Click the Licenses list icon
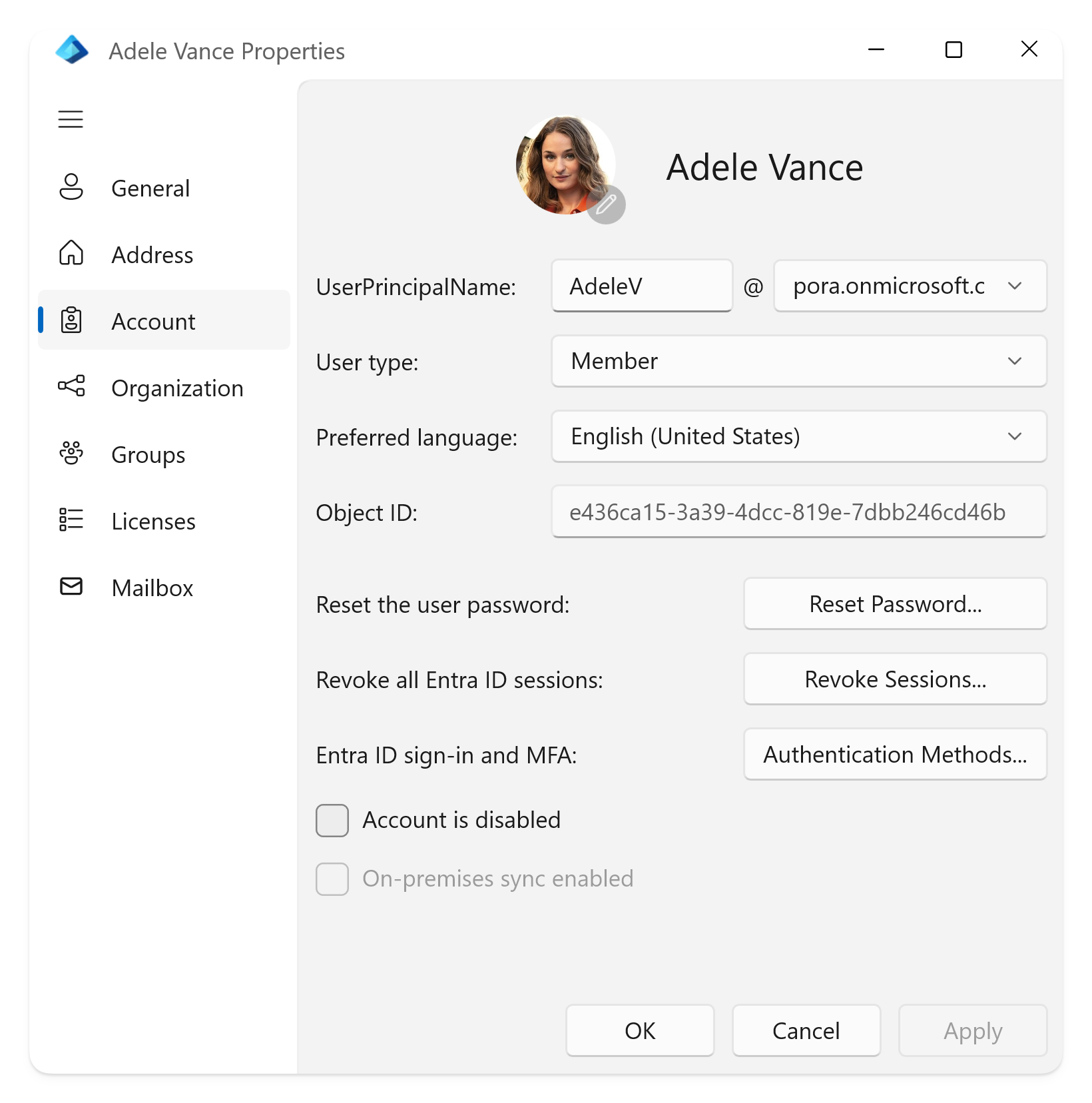This screenshot has width=1092, height=1103. coord(71,520)
